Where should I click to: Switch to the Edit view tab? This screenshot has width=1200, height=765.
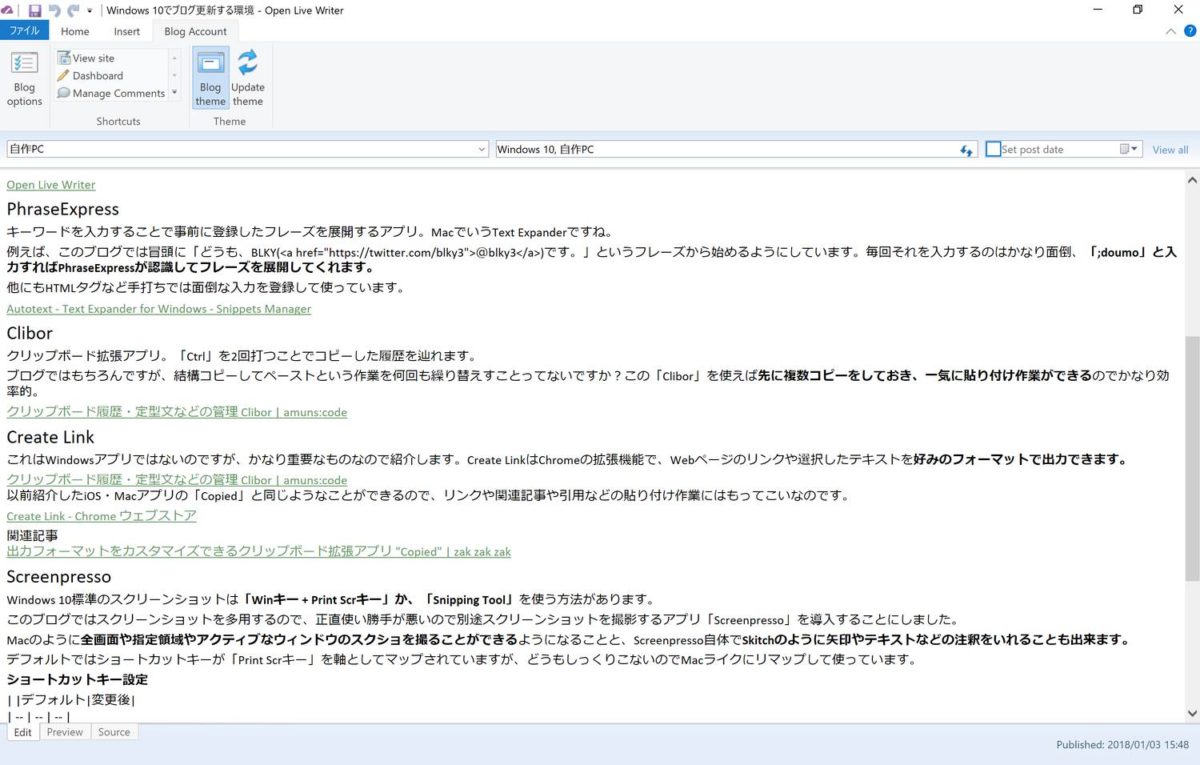pyautogui.click(x=23, y=732)
